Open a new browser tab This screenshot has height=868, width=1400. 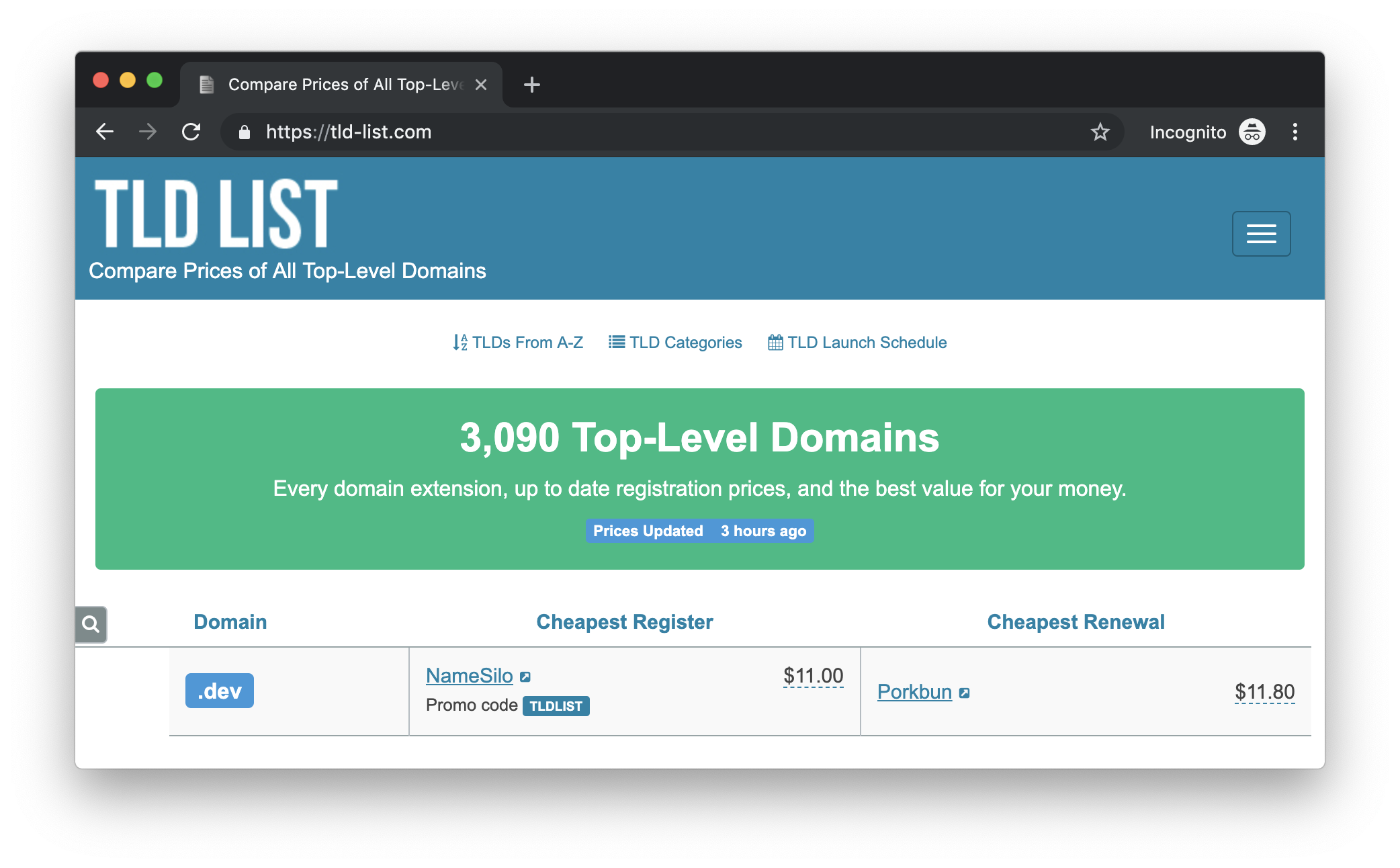(x=531, y=85)
